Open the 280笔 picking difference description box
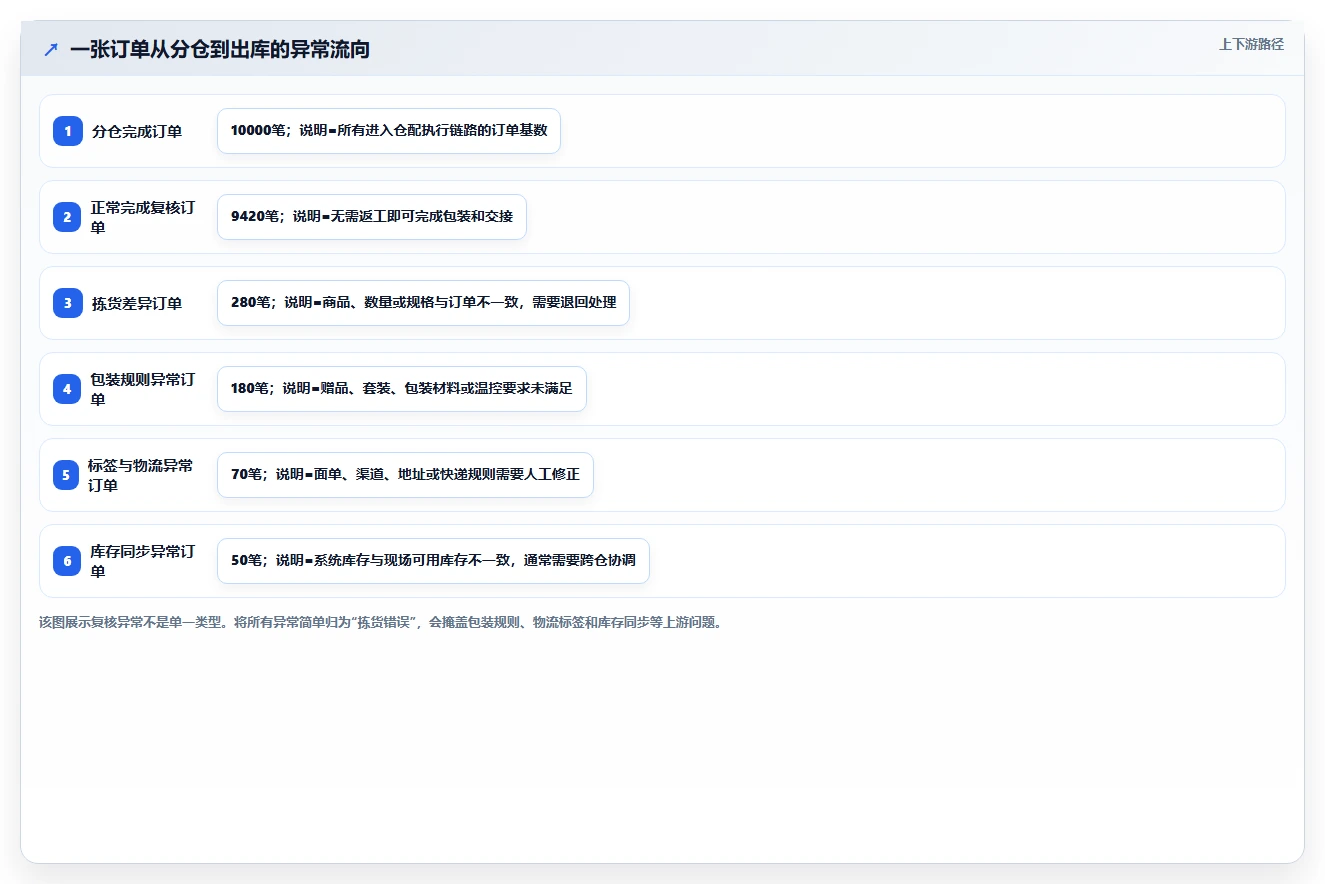This screenshot has height=884, width=1325. (x=423, y=303)
